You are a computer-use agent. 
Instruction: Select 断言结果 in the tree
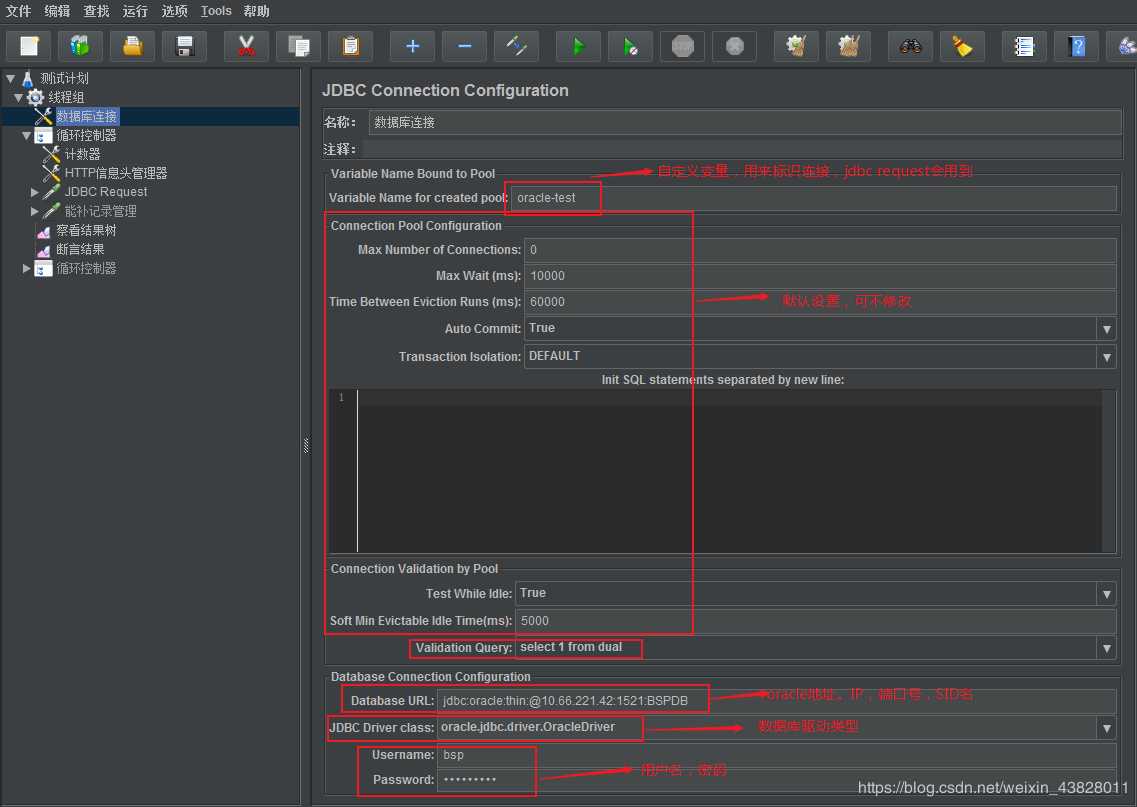coord(80,249)
